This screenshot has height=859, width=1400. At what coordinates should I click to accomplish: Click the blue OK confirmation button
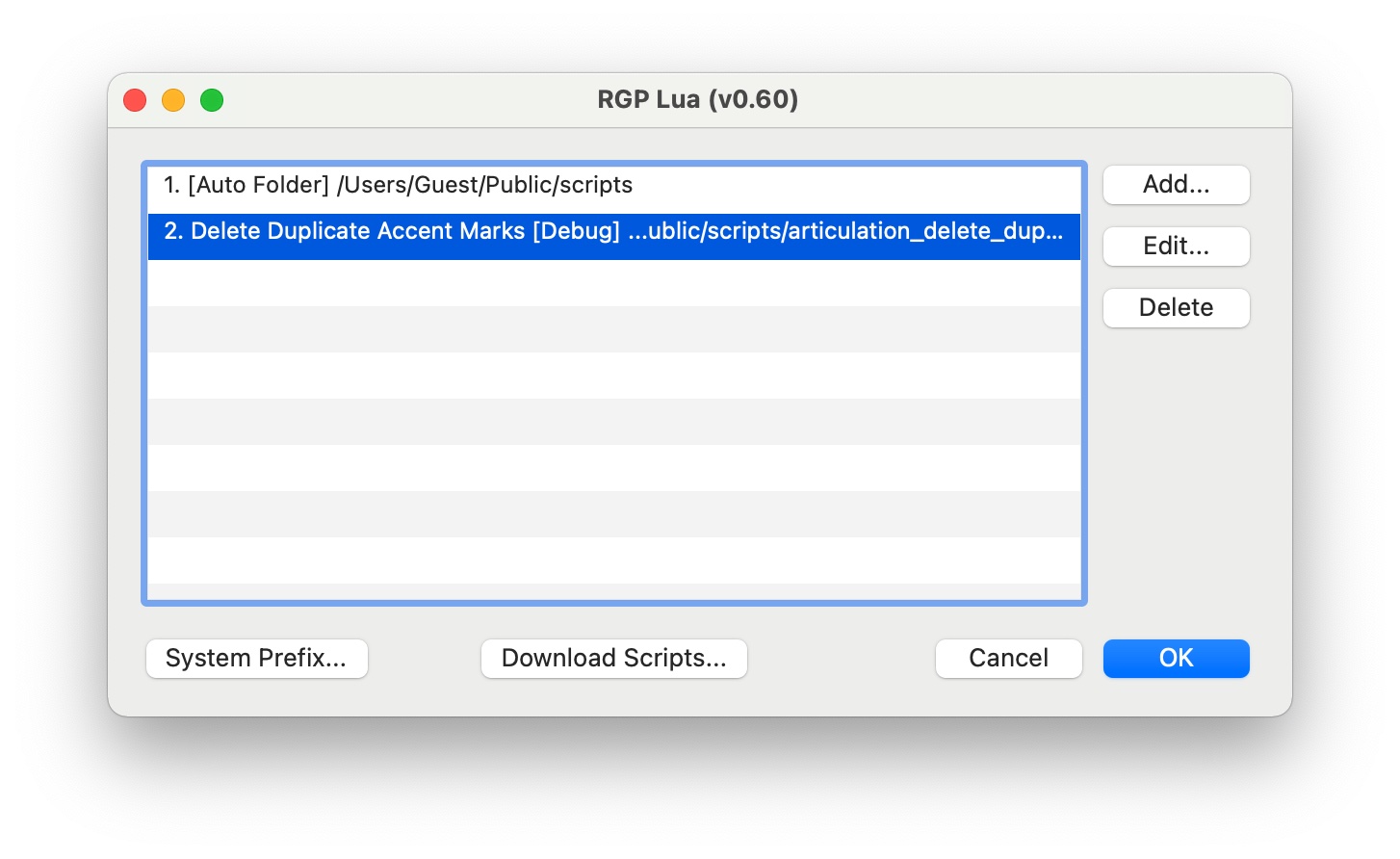tap(1176, 659)
